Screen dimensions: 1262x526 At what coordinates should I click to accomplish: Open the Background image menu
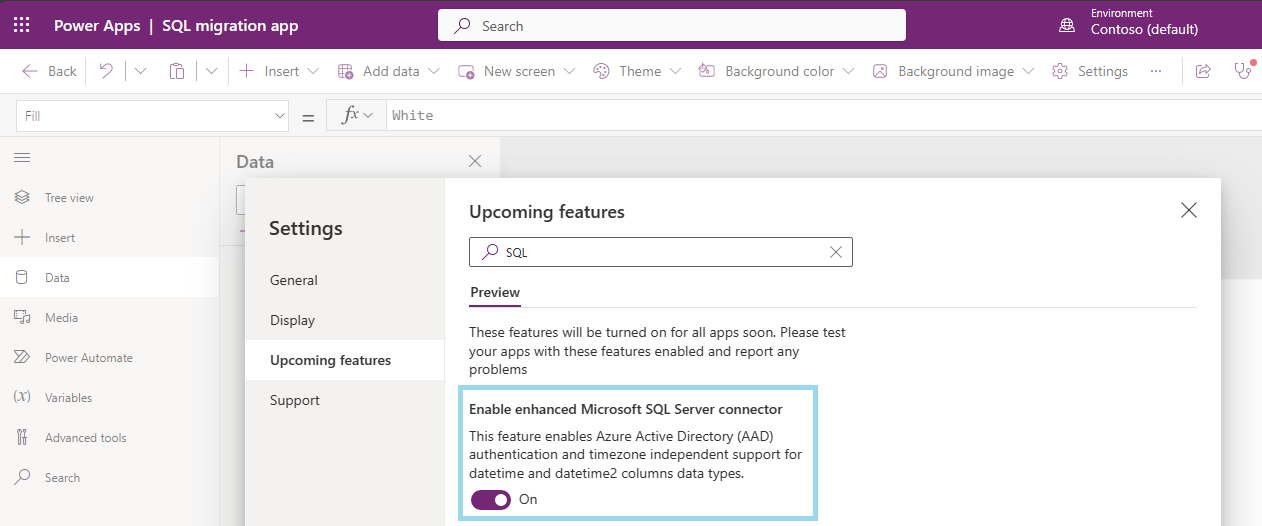(x=953, y=71)
